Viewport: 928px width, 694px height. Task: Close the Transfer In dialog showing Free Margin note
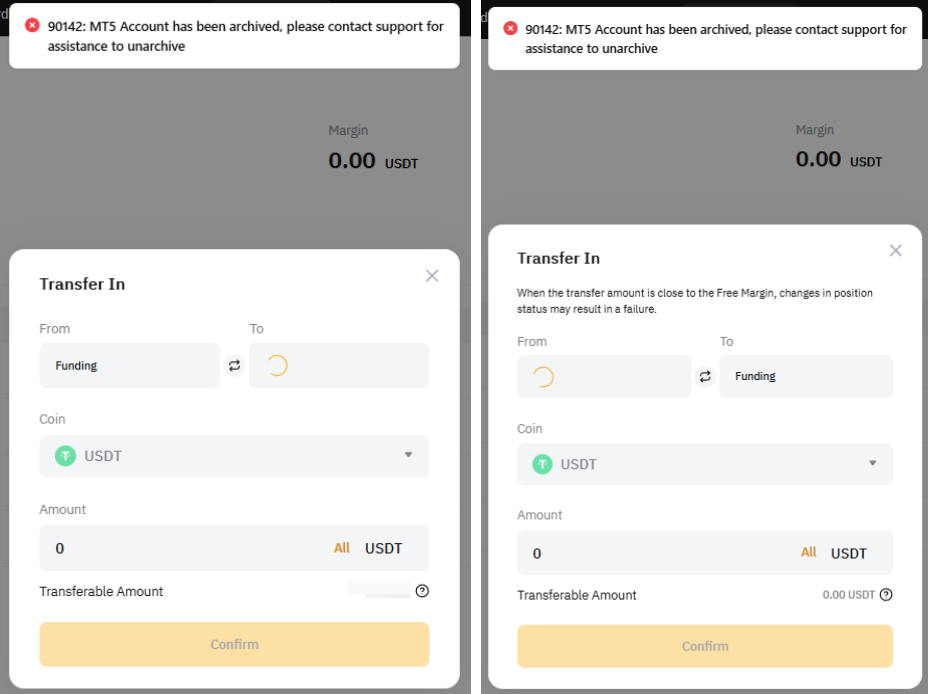(x=896, y=251)
